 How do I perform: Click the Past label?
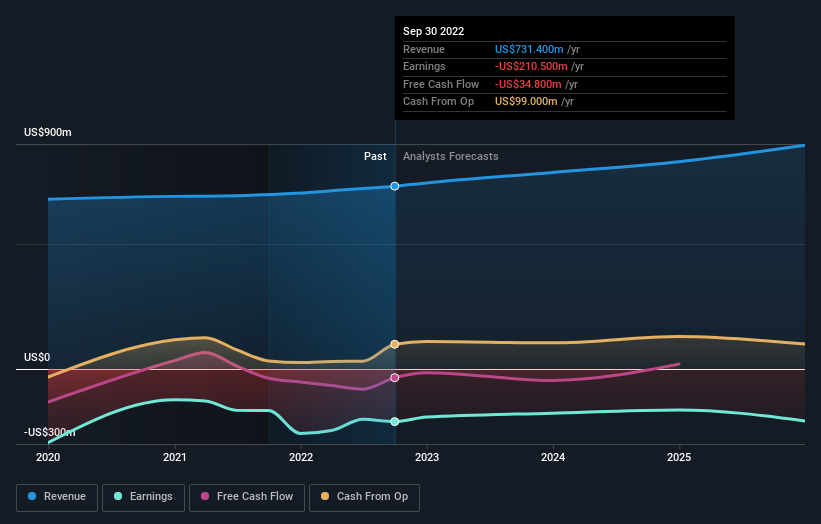tap(375, 157)
